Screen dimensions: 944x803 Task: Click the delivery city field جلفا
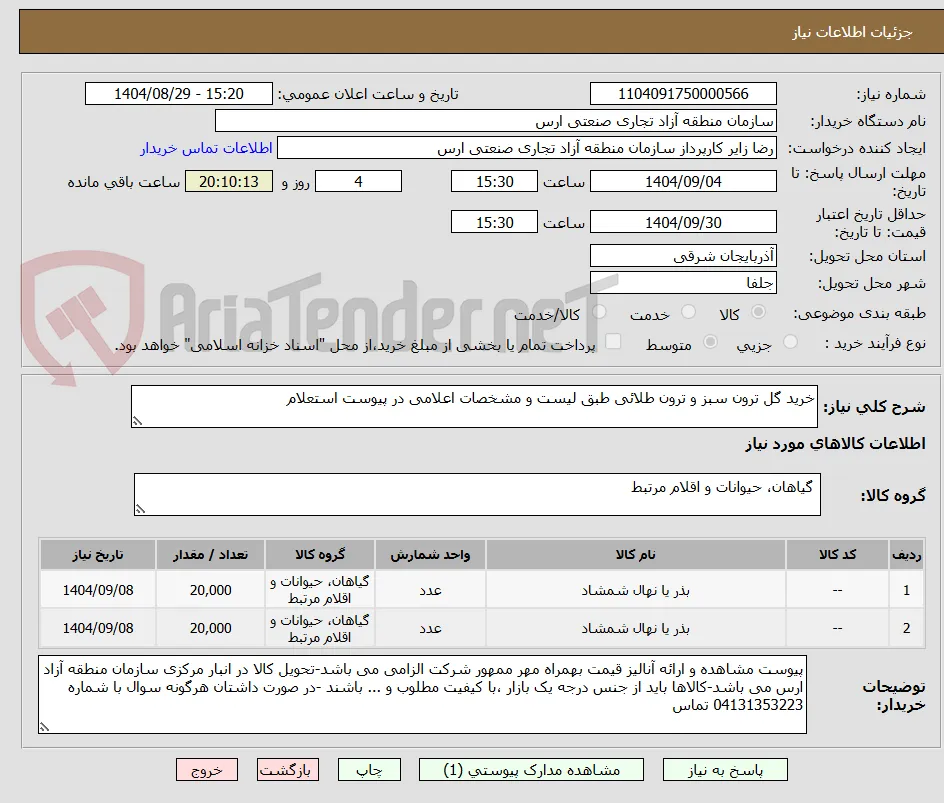point(683,283)
